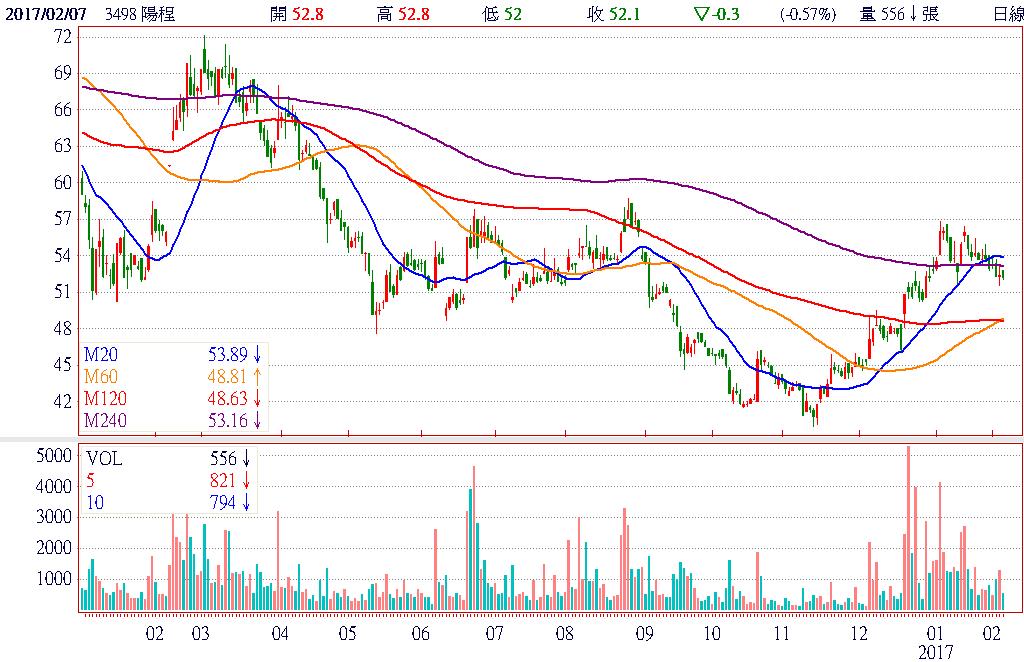1024x662 pixels.
Task: Click the down arrow next to VOL 556
Action: pyautogui.click(x=246, y=459)
